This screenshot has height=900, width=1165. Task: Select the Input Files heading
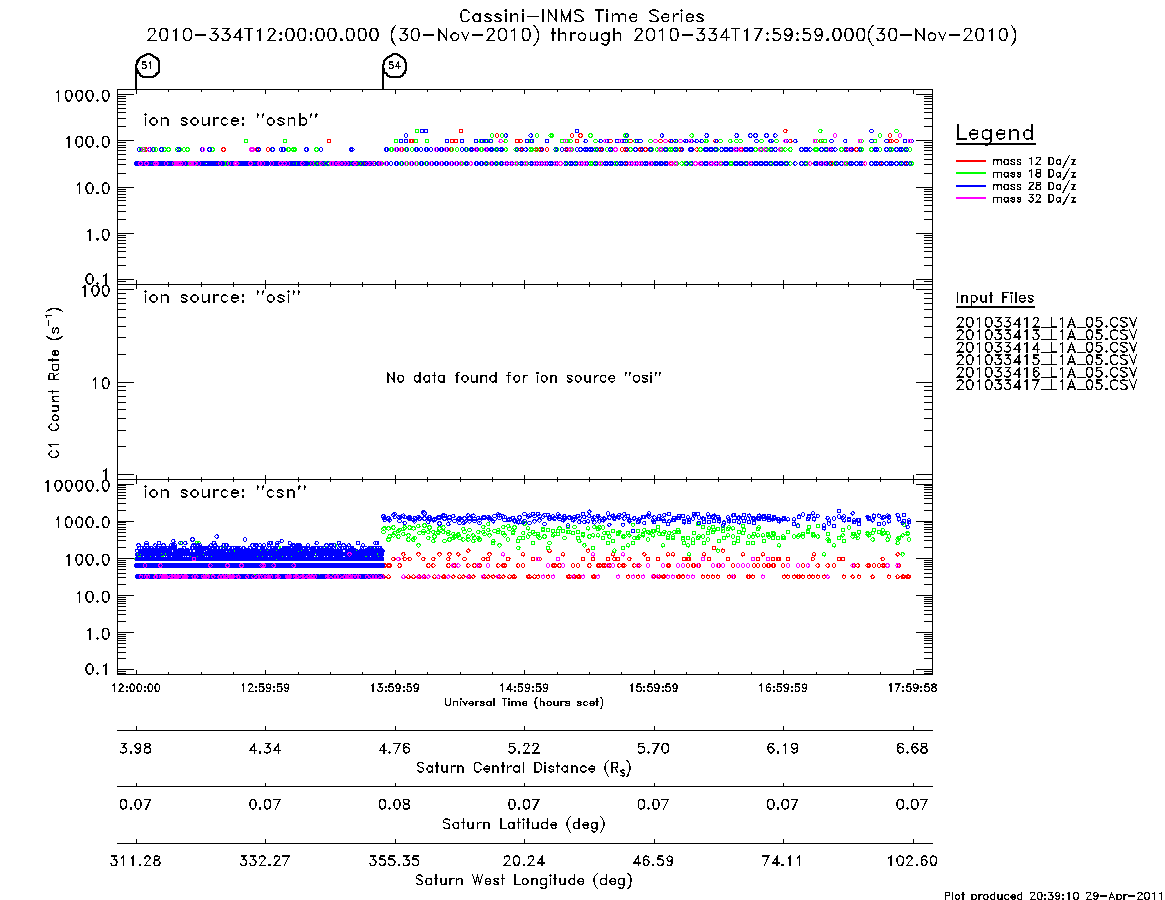(995, 298)
